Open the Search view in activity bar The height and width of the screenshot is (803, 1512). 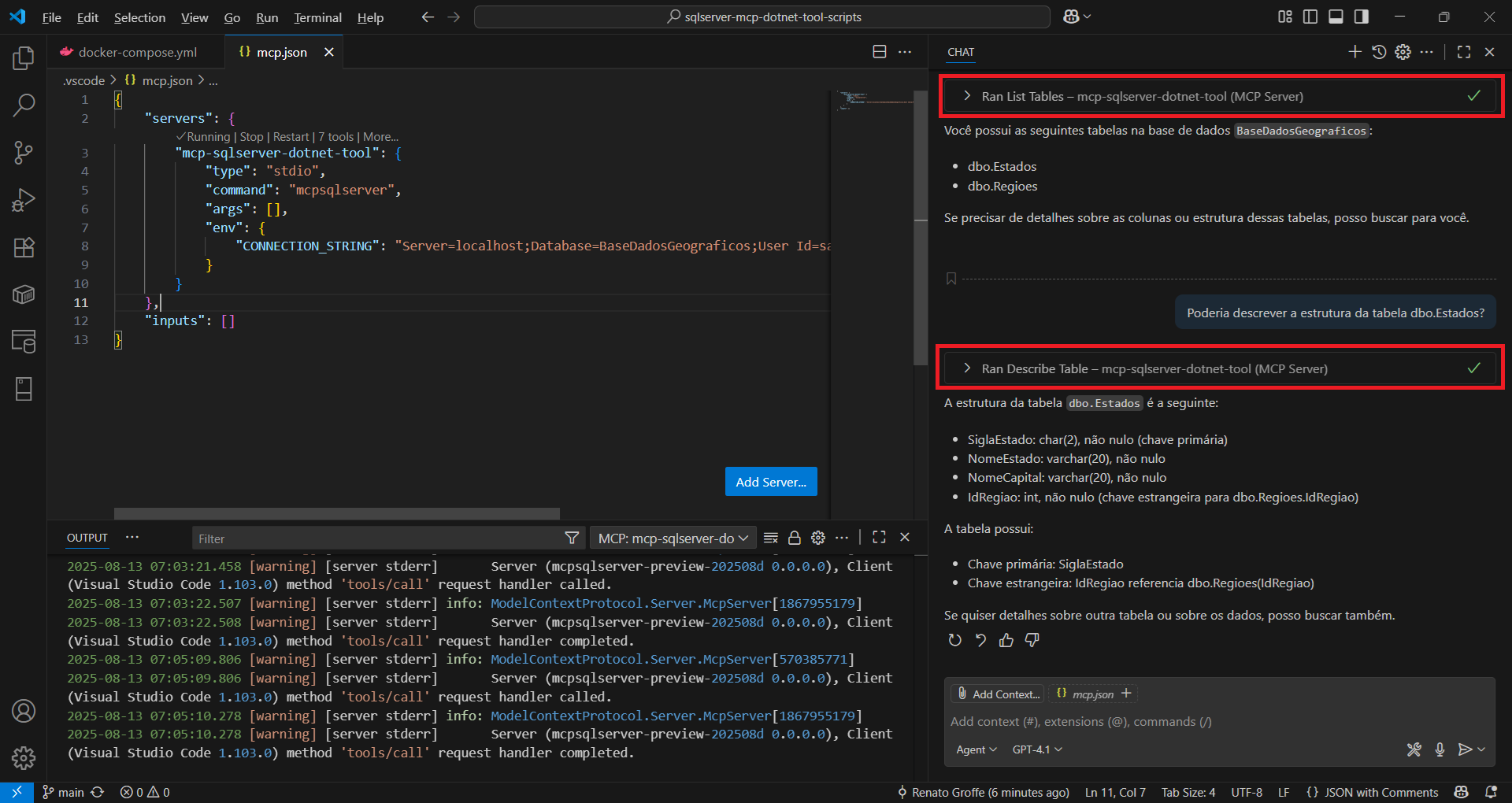[x=24, y=105]
